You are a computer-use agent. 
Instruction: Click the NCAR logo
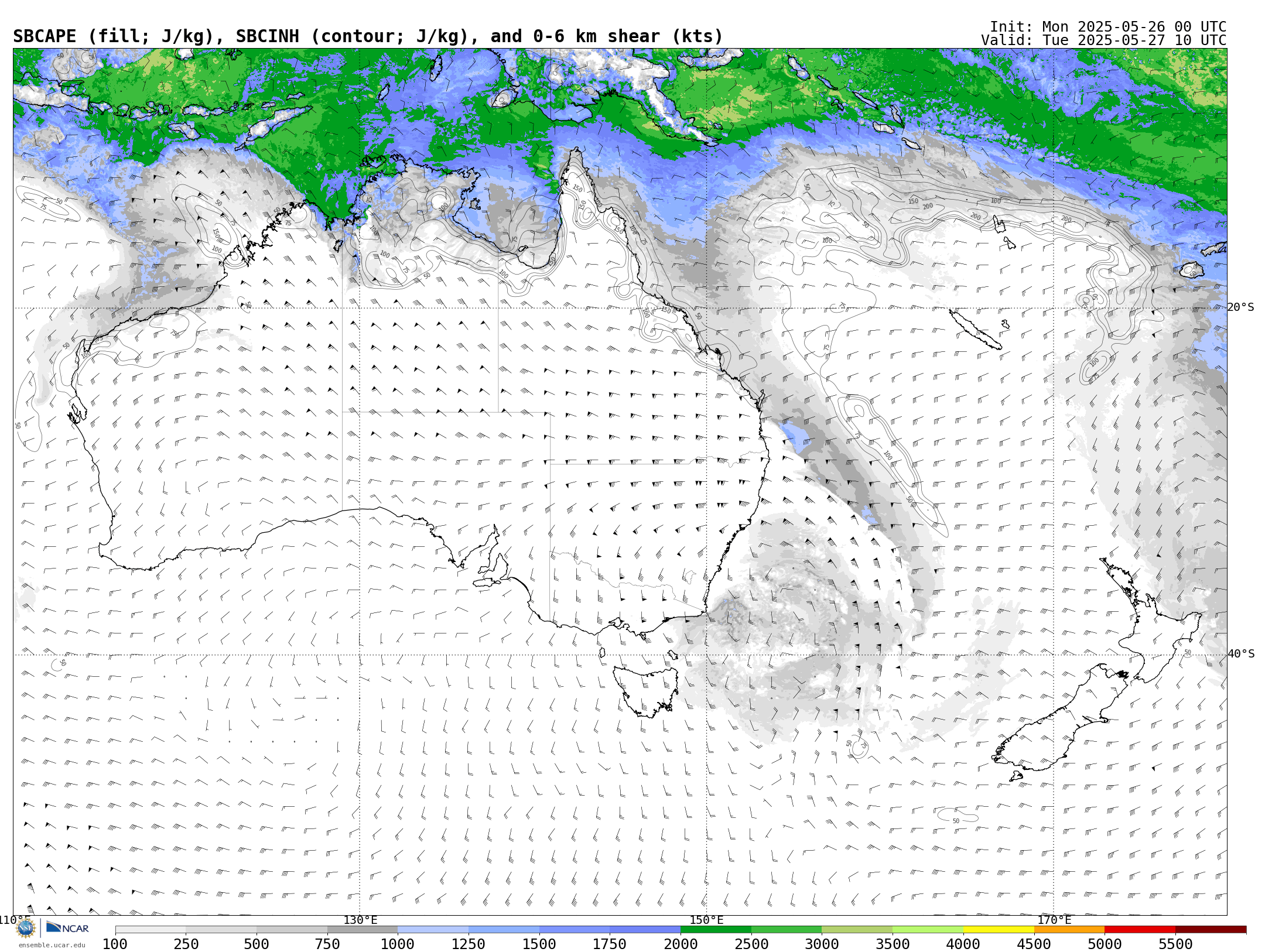point(67,928)
